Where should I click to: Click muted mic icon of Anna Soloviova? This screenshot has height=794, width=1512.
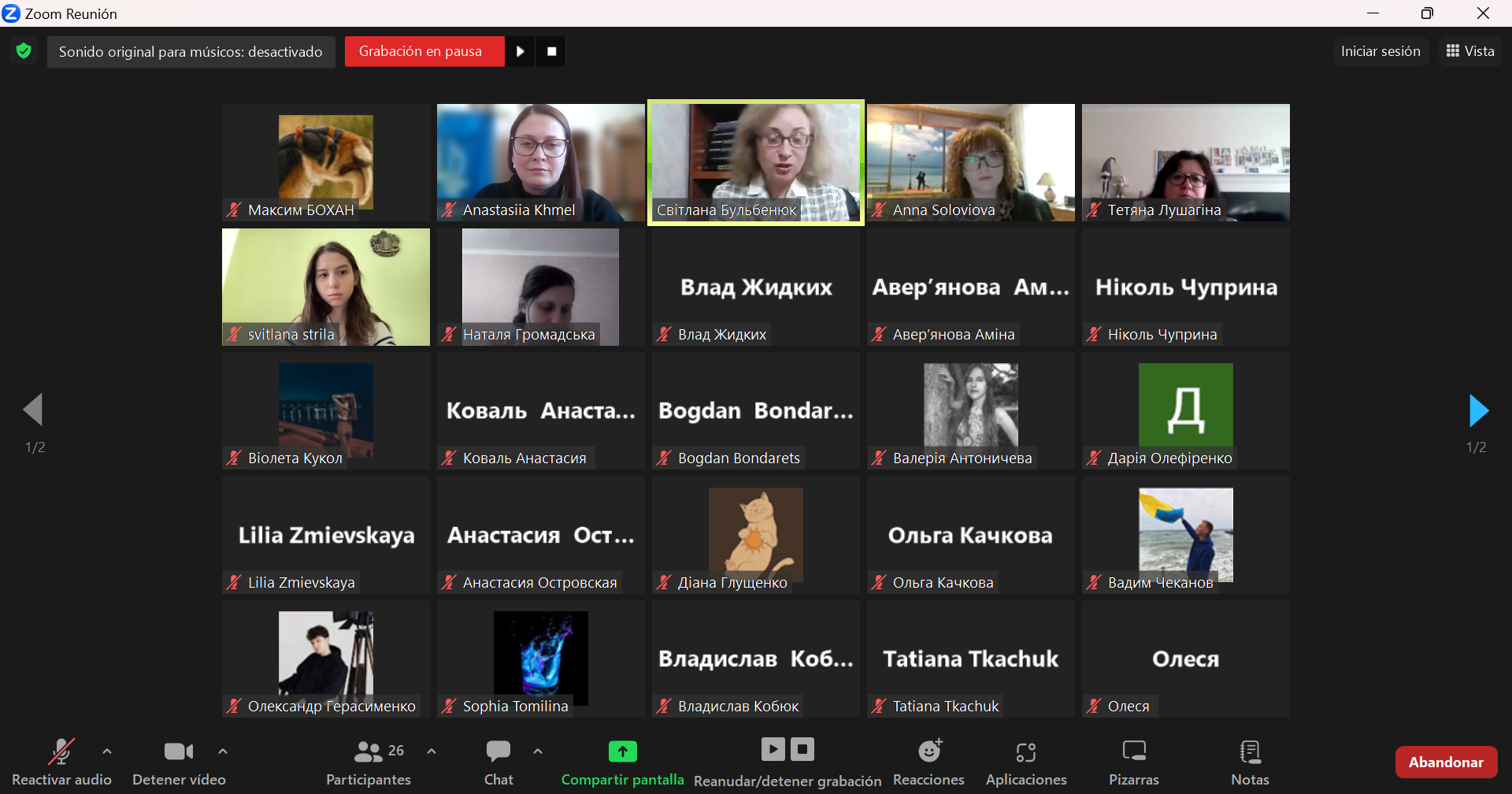(880, 210)
